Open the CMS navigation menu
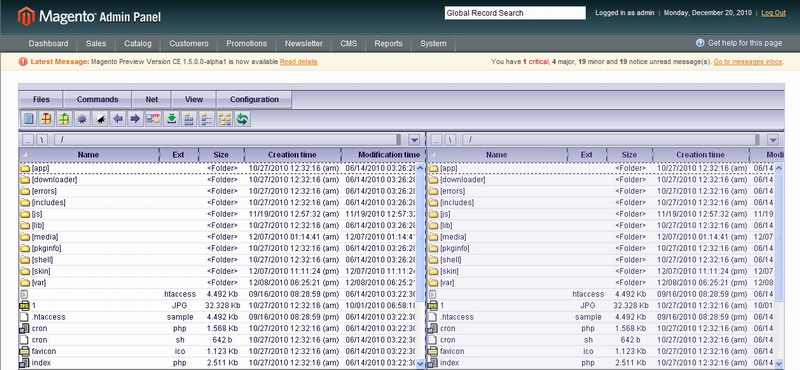This screenshot has height=370, width=800. tap(348, 43)
